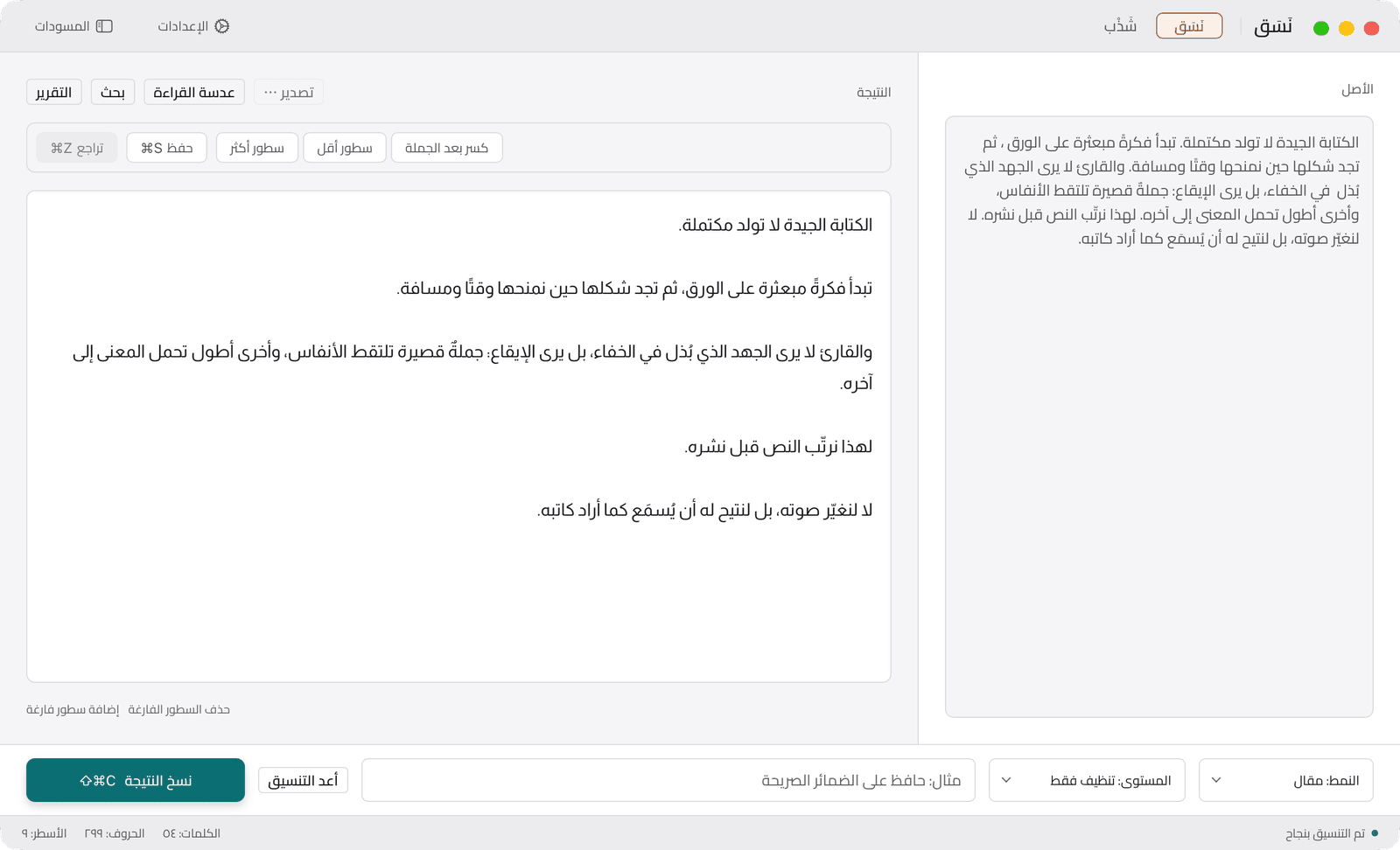Click the النتيجة panel label
The image size is (1400, 850).
click(873, 92)
